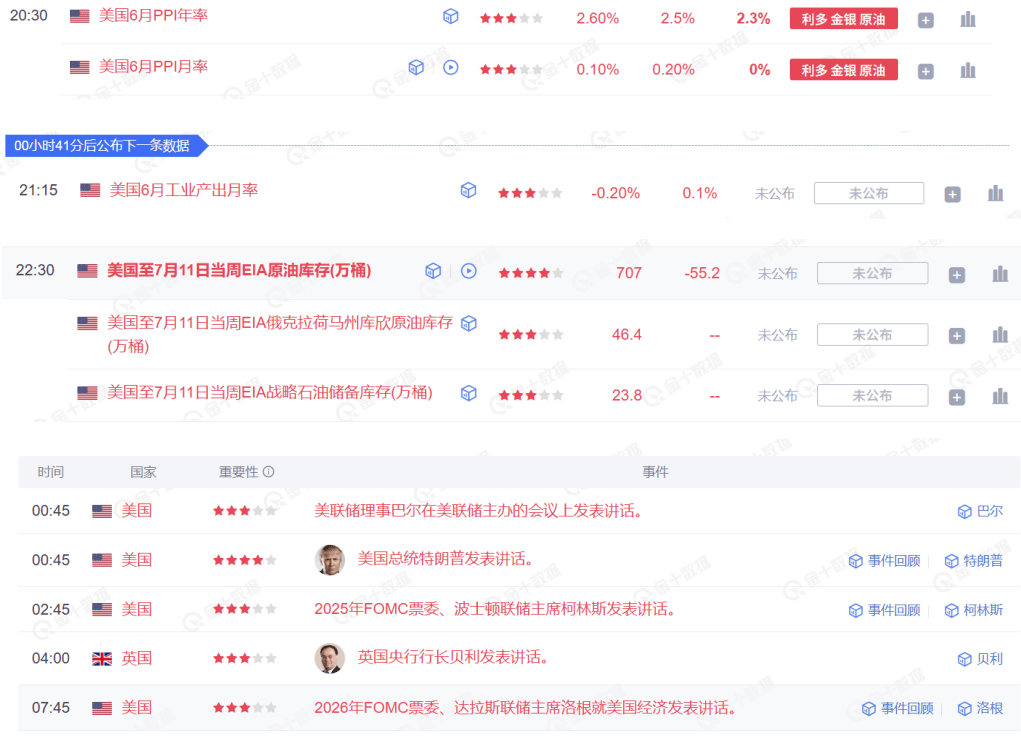
Task: Play video for 美国6月PPI月率
Action: point(451,67)
